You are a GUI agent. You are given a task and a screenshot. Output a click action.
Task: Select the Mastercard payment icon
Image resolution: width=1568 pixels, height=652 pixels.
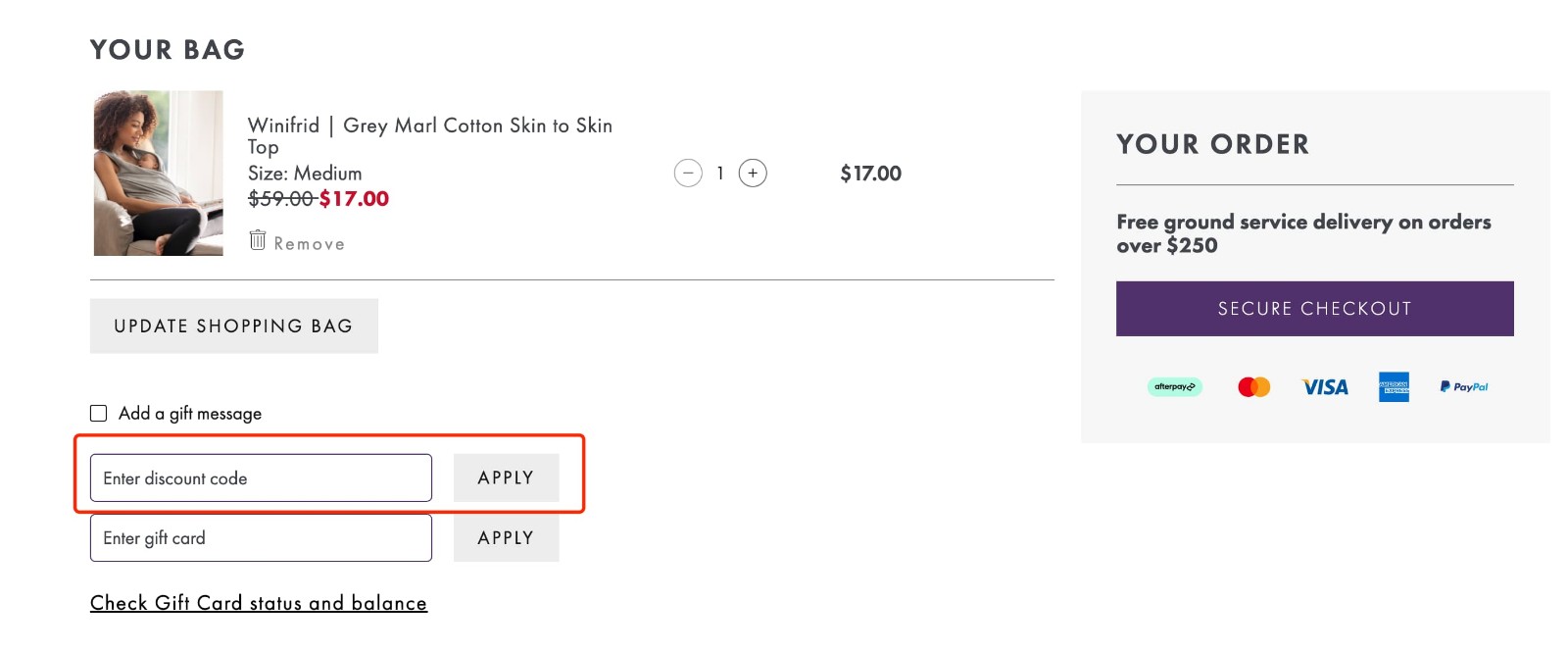1253,386
